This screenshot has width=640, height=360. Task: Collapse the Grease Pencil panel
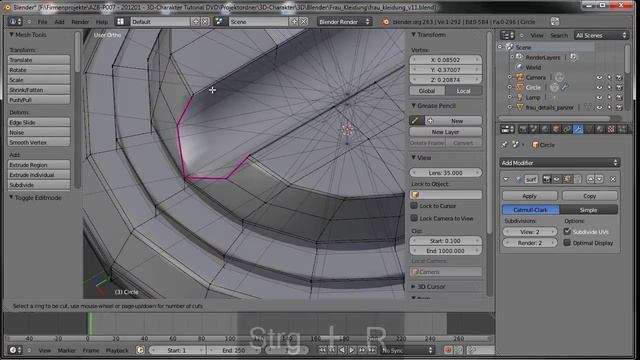point(413,106)
